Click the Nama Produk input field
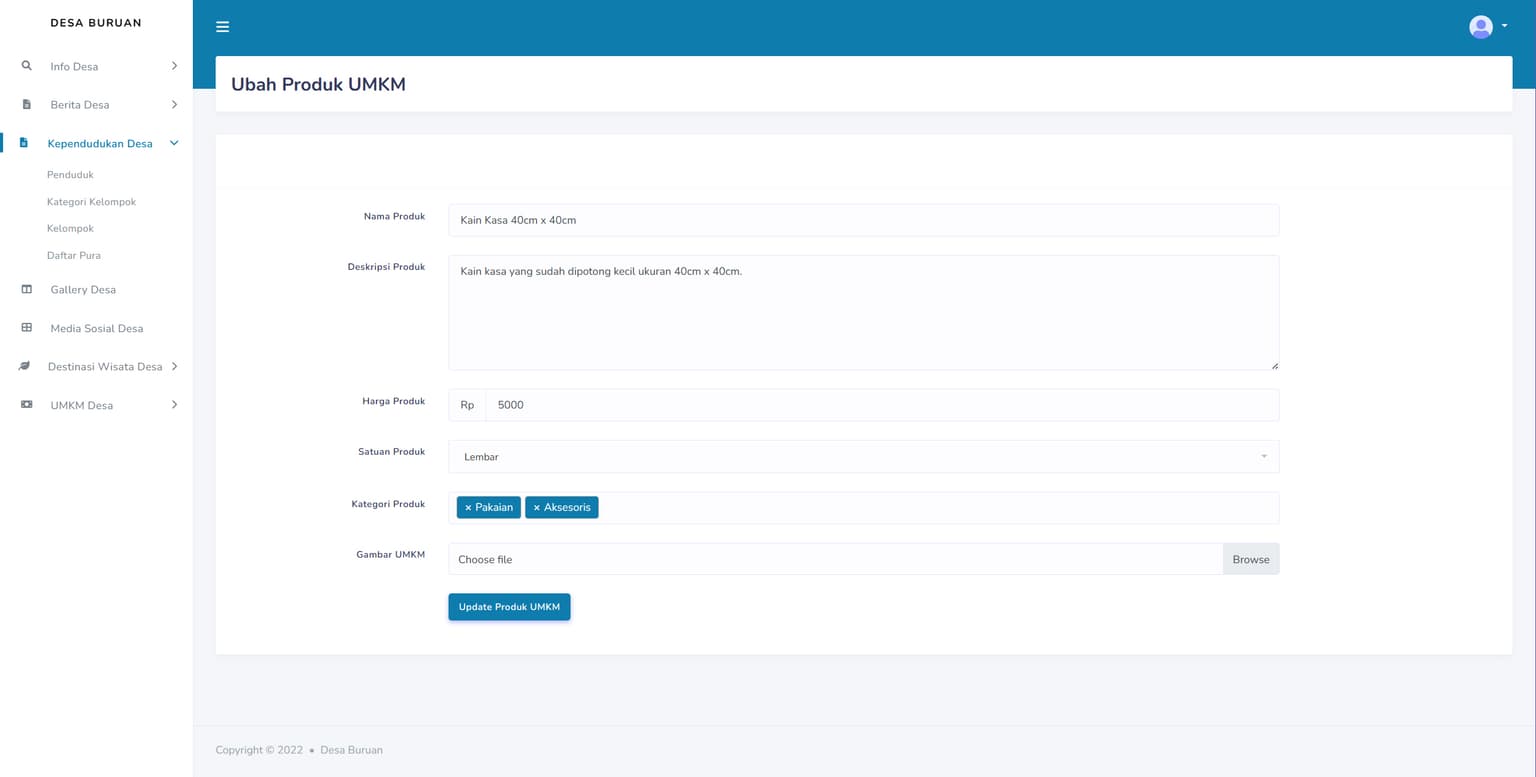The width and height of the screenshot is (1536, 777). (x=863, y=220)
